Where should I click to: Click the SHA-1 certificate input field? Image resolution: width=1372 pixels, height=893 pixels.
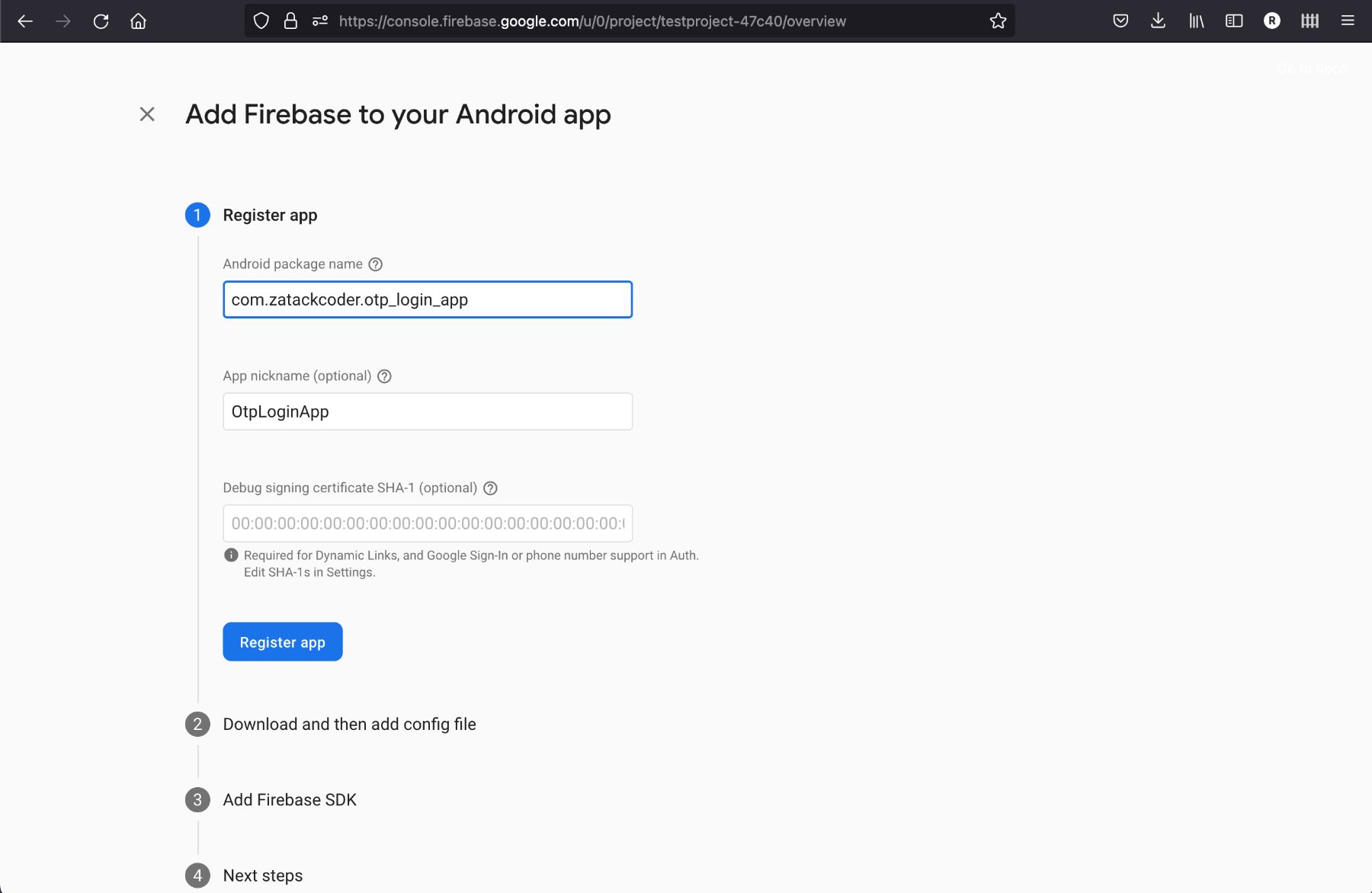[427, 523]
